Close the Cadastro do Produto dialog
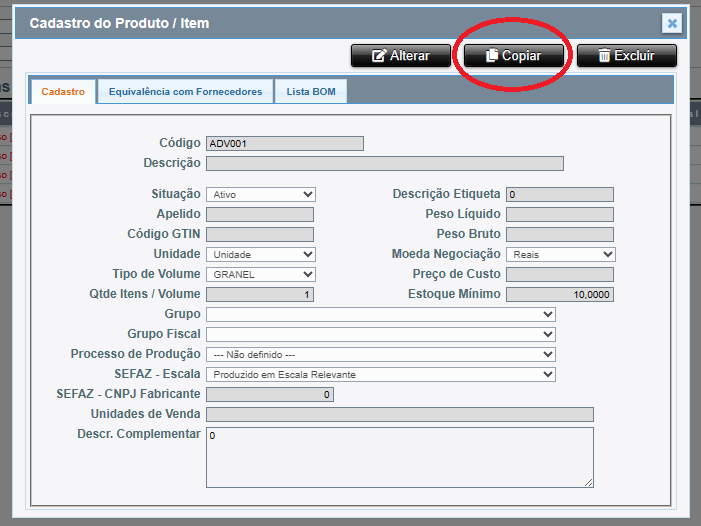This screenshot has width=701, height=526. tap(672, 23)
